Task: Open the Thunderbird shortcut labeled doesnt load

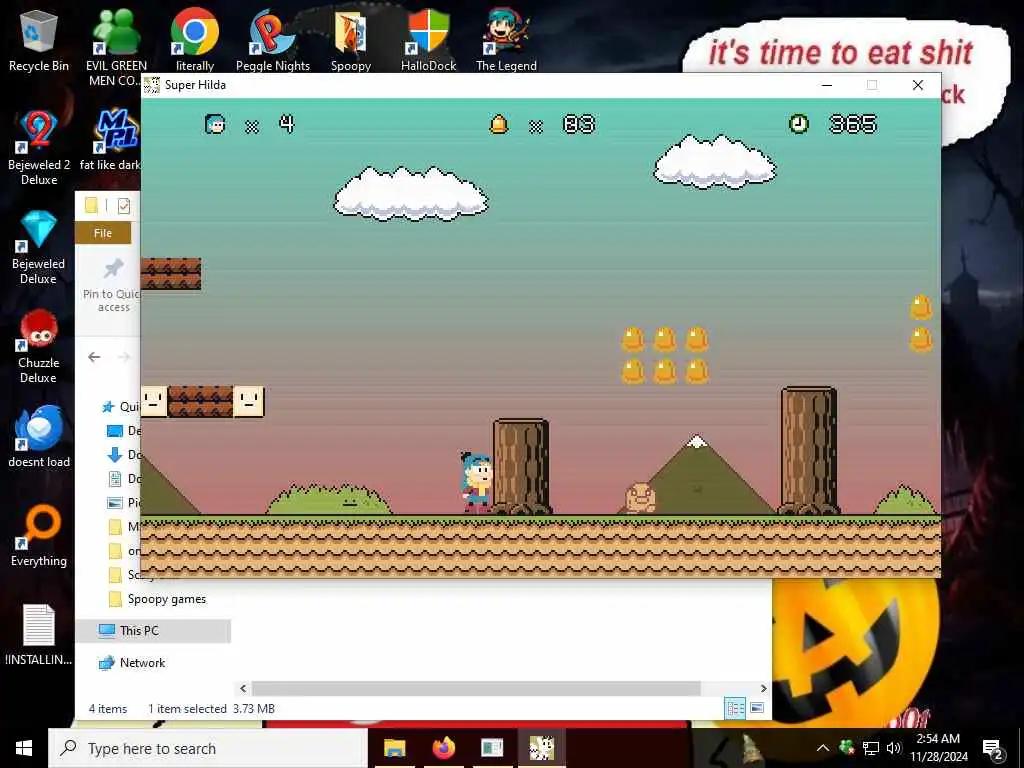Action: [x=39, y=436]
